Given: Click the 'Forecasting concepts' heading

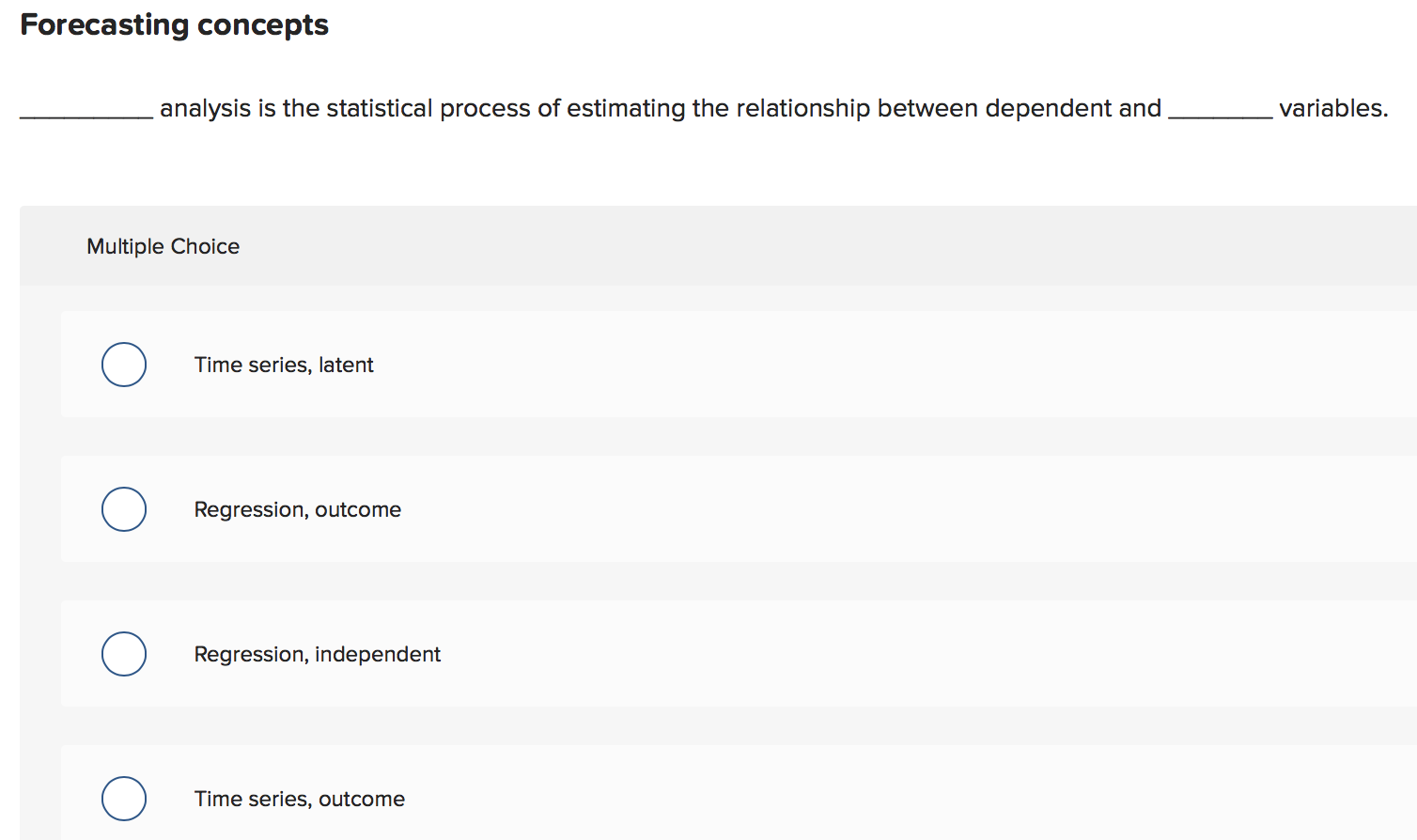Looking at the screenshot, I should click(174, 24).
